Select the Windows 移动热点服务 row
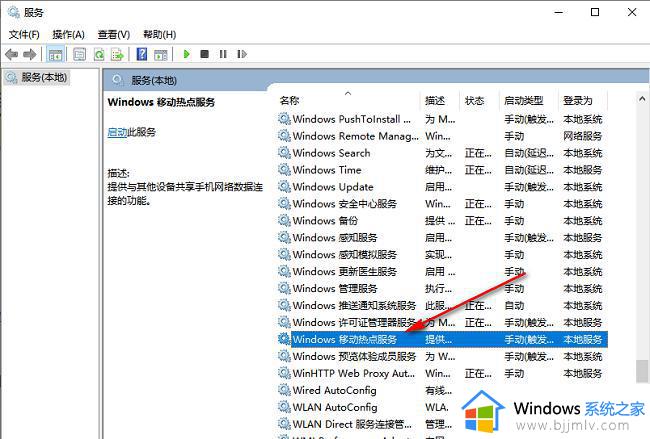This screenshot has width=650, height=439. pos(442,340)
